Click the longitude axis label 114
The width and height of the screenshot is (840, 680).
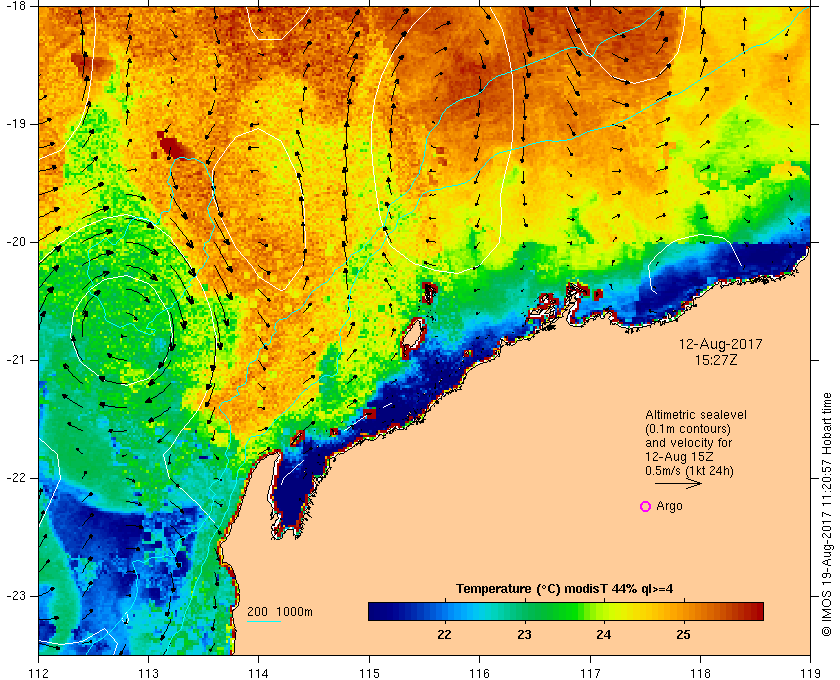point(259,673)
